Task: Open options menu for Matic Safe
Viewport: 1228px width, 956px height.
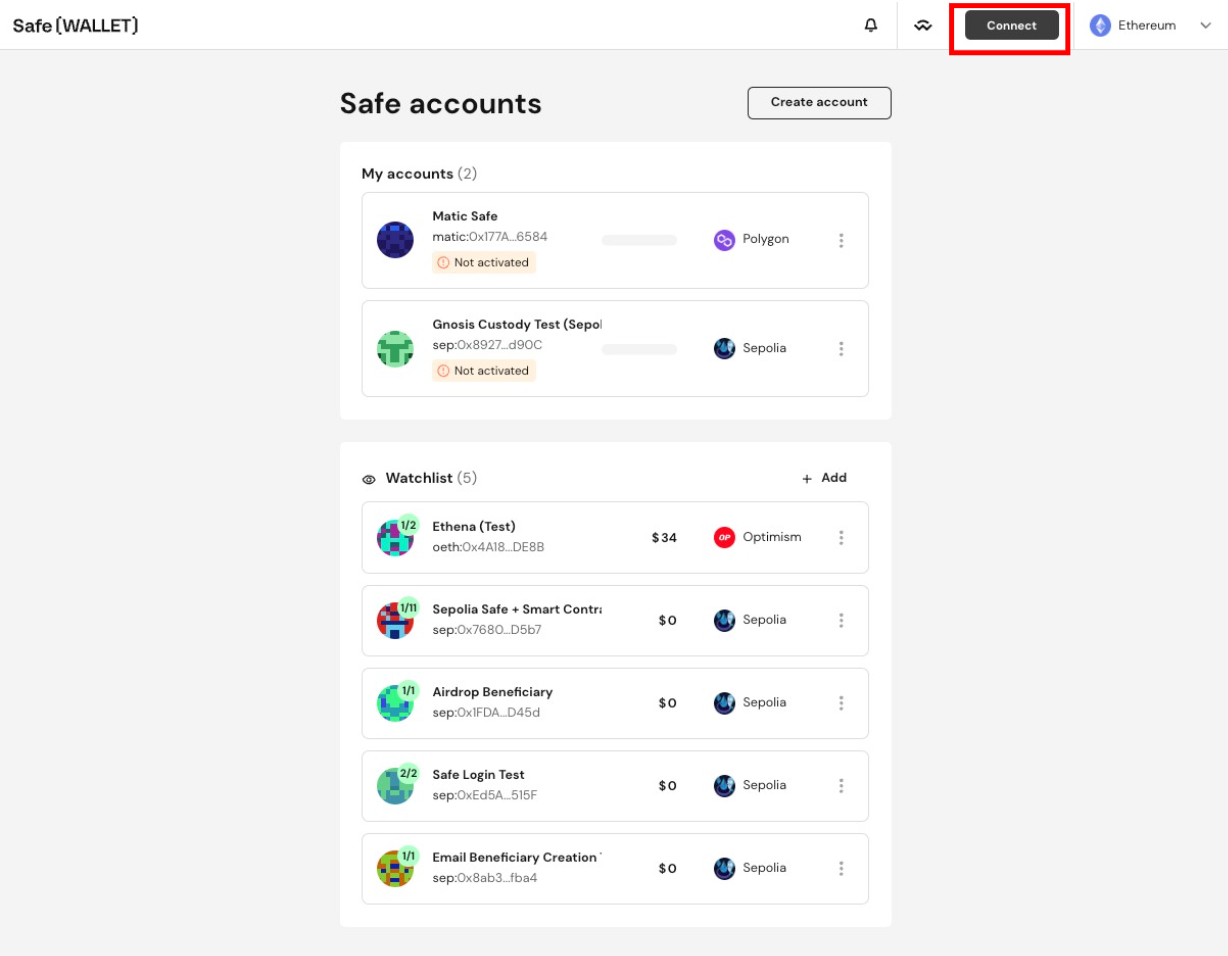Action: (x=841, y=240)
